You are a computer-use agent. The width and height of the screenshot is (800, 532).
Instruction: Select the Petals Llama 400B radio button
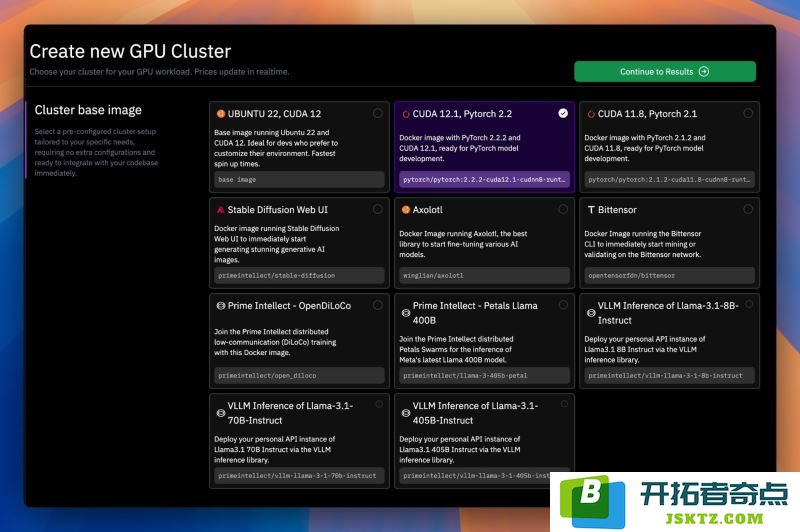[563, 305]
